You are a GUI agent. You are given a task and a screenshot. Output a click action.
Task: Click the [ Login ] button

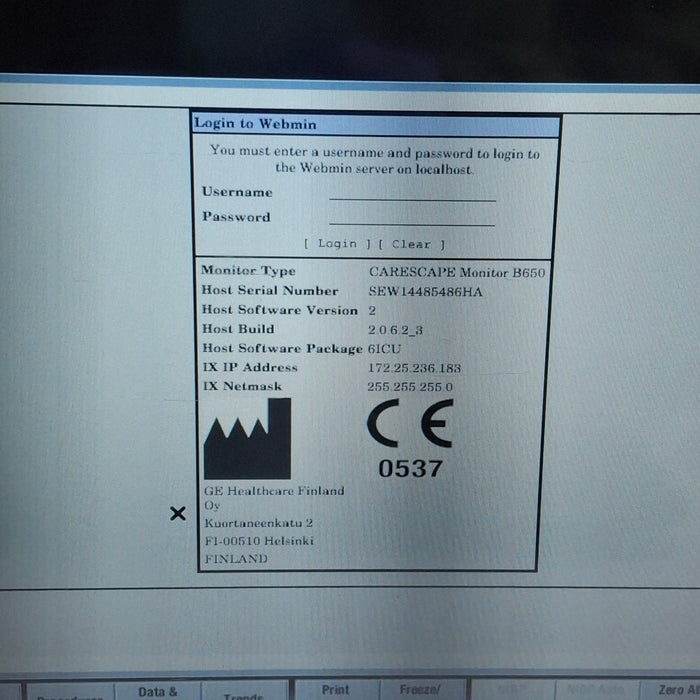338,243
